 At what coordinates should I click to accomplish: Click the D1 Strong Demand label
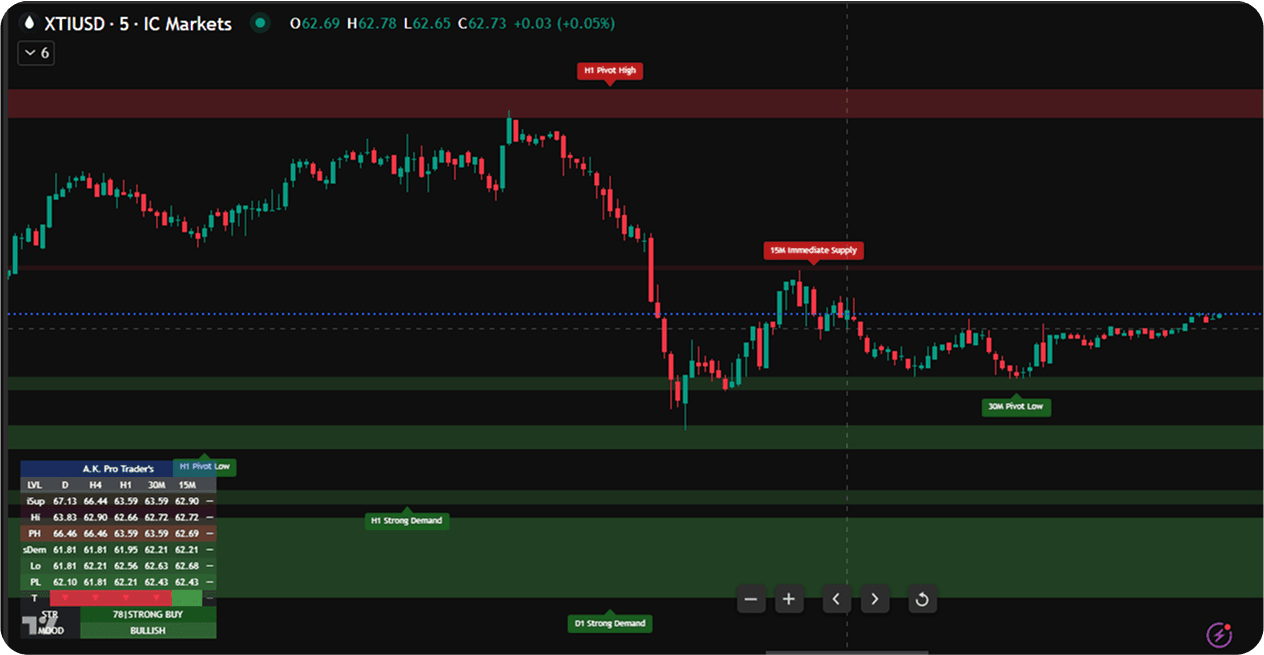coord(609,623)
